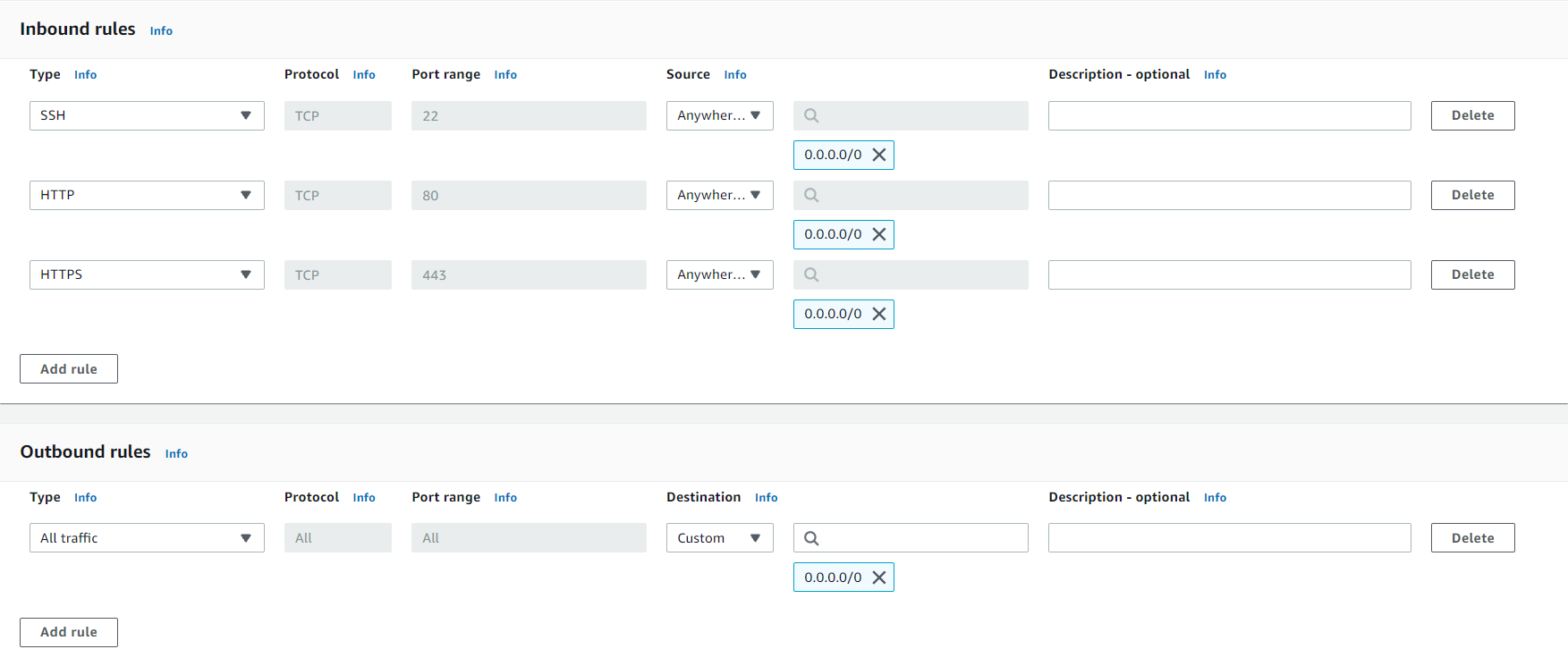Open Info link next to Destination
The height and width of the screenshot is (666, 1568).
[x=766, y=497]
